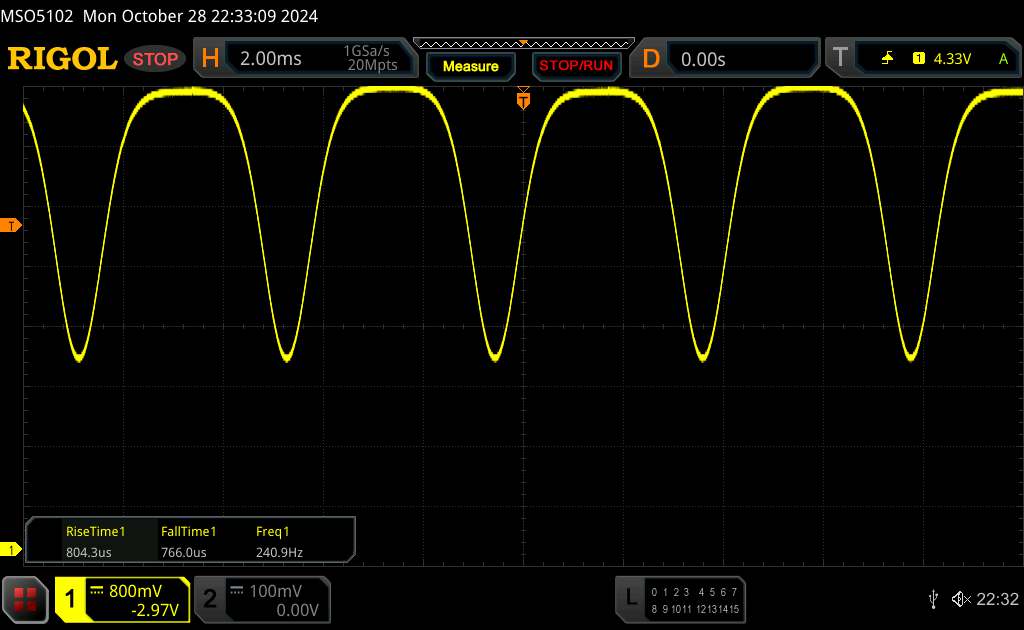Click the orange trigger level T marker

[10, 225]
